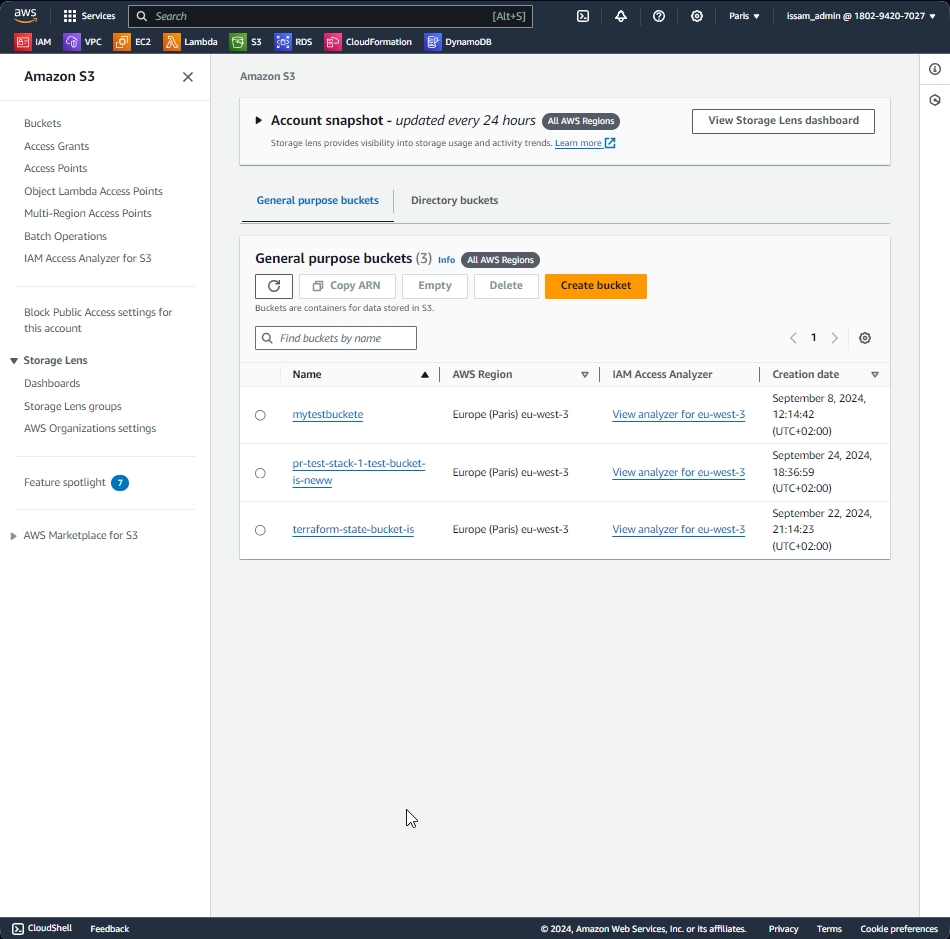
Task: Open the settings gear in top navigation
Action: point(697,16)
